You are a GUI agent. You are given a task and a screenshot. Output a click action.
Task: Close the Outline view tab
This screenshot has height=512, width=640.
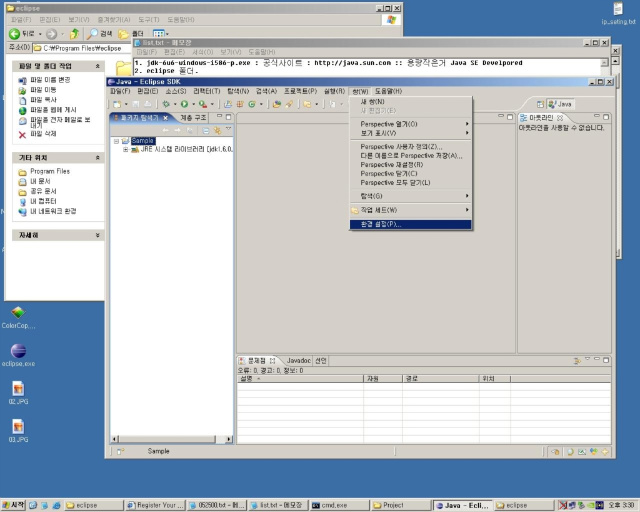click(x=560, y=118)
